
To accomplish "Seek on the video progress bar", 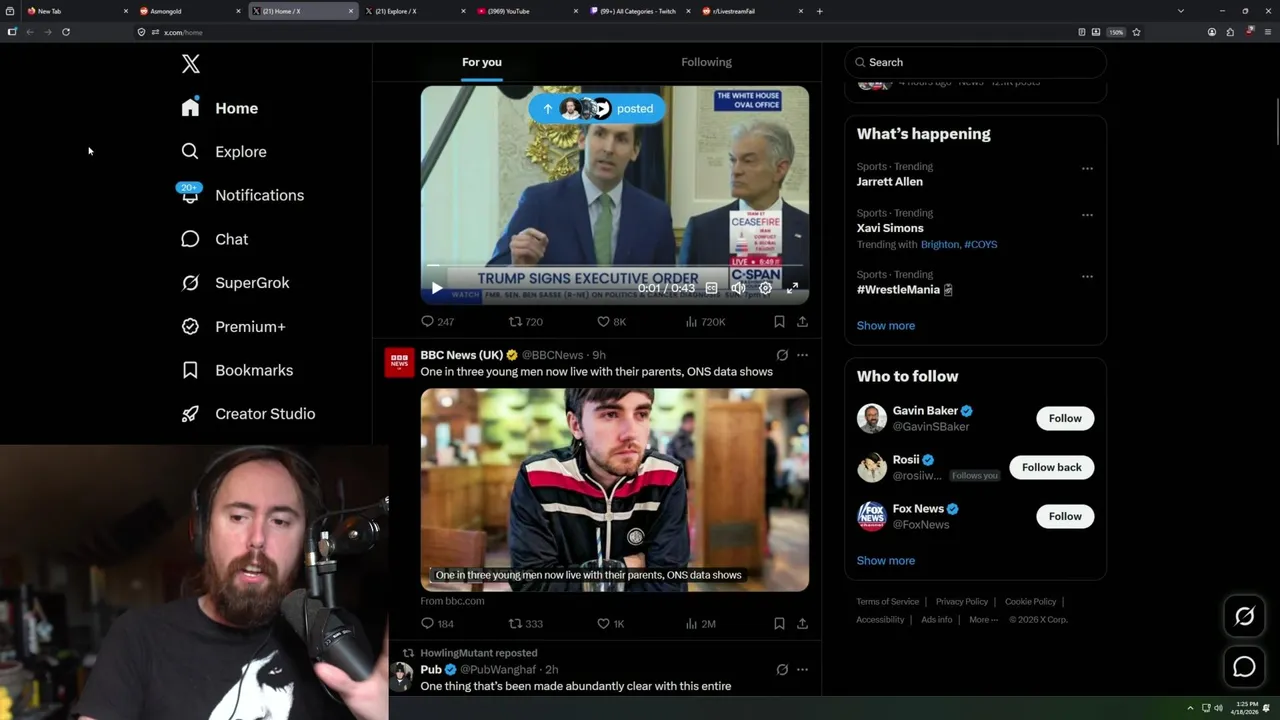I will tap(615, 266).
